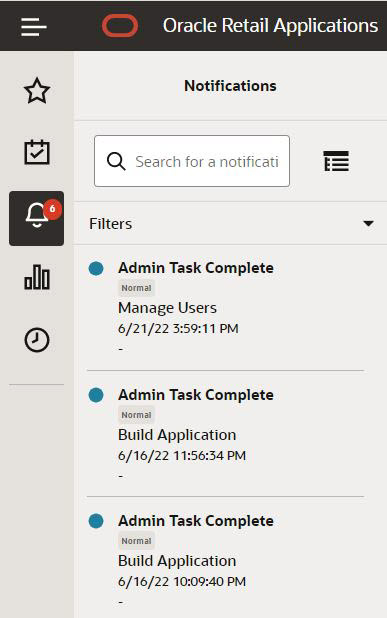Viewport: 387px width, 618px height.
Task: Click the Oracle logo icon
Action: (120, 26)
